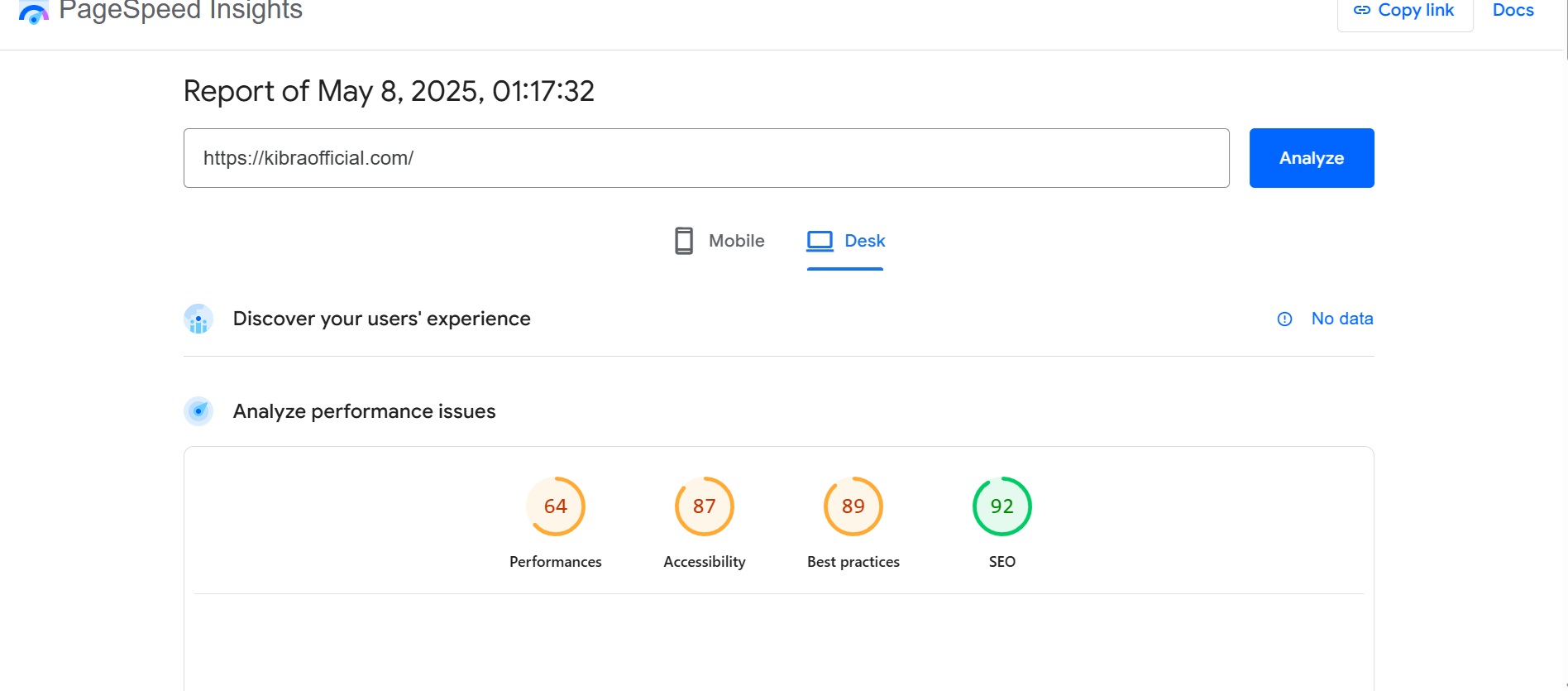Open the Performances score gauge 64
This screenshot has height=691, width=1568.
click(x=556, y=506)
